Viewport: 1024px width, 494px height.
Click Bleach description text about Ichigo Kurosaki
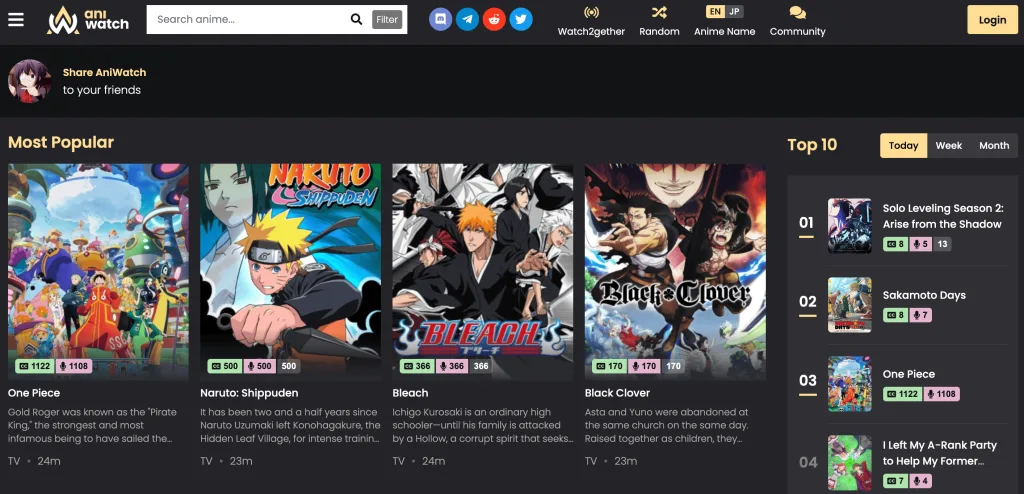(483, 425)
